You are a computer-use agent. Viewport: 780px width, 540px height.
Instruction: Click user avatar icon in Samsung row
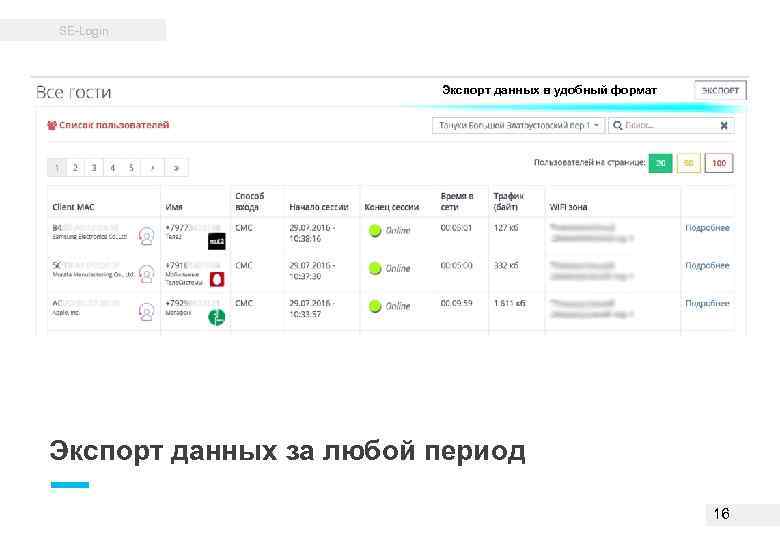click(146, 236)
